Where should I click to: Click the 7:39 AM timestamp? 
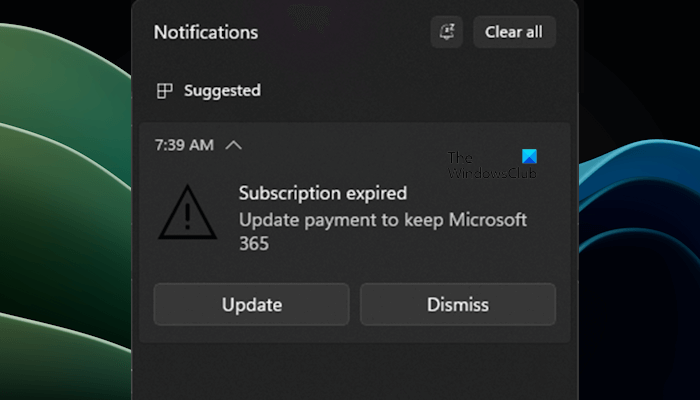[x=184, y=145]
